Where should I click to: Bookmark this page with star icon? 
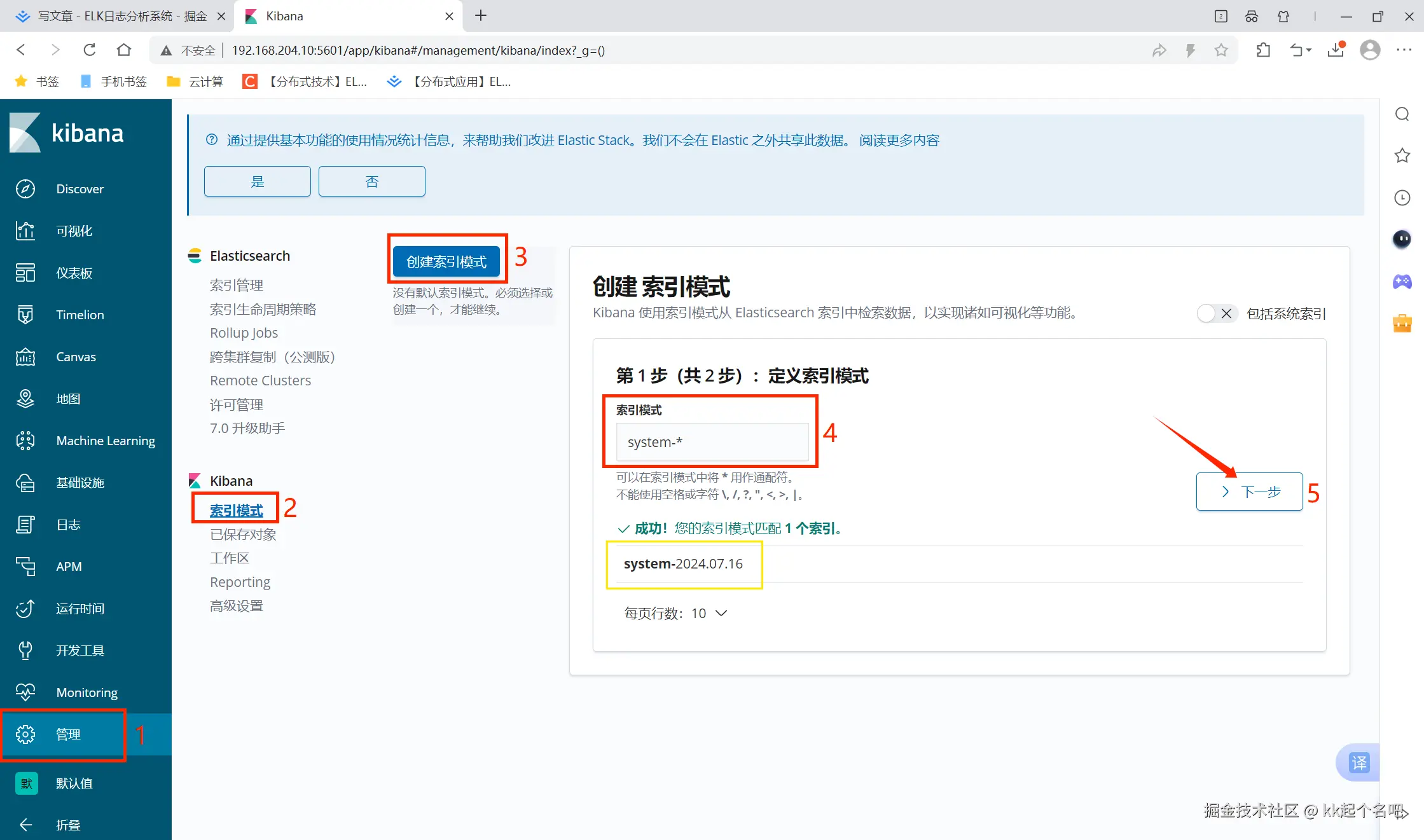[x=1220, y=50]
